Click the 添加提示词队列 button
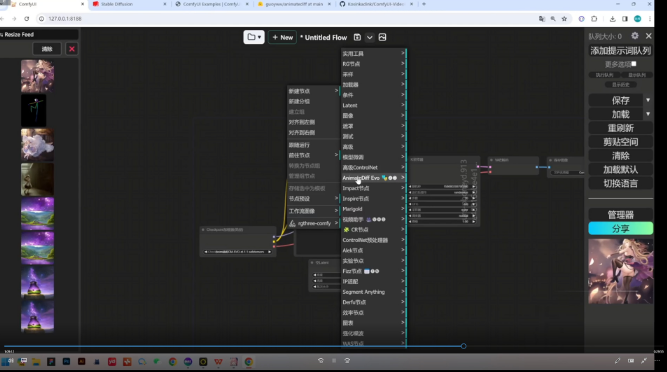 tap(621, 51)
